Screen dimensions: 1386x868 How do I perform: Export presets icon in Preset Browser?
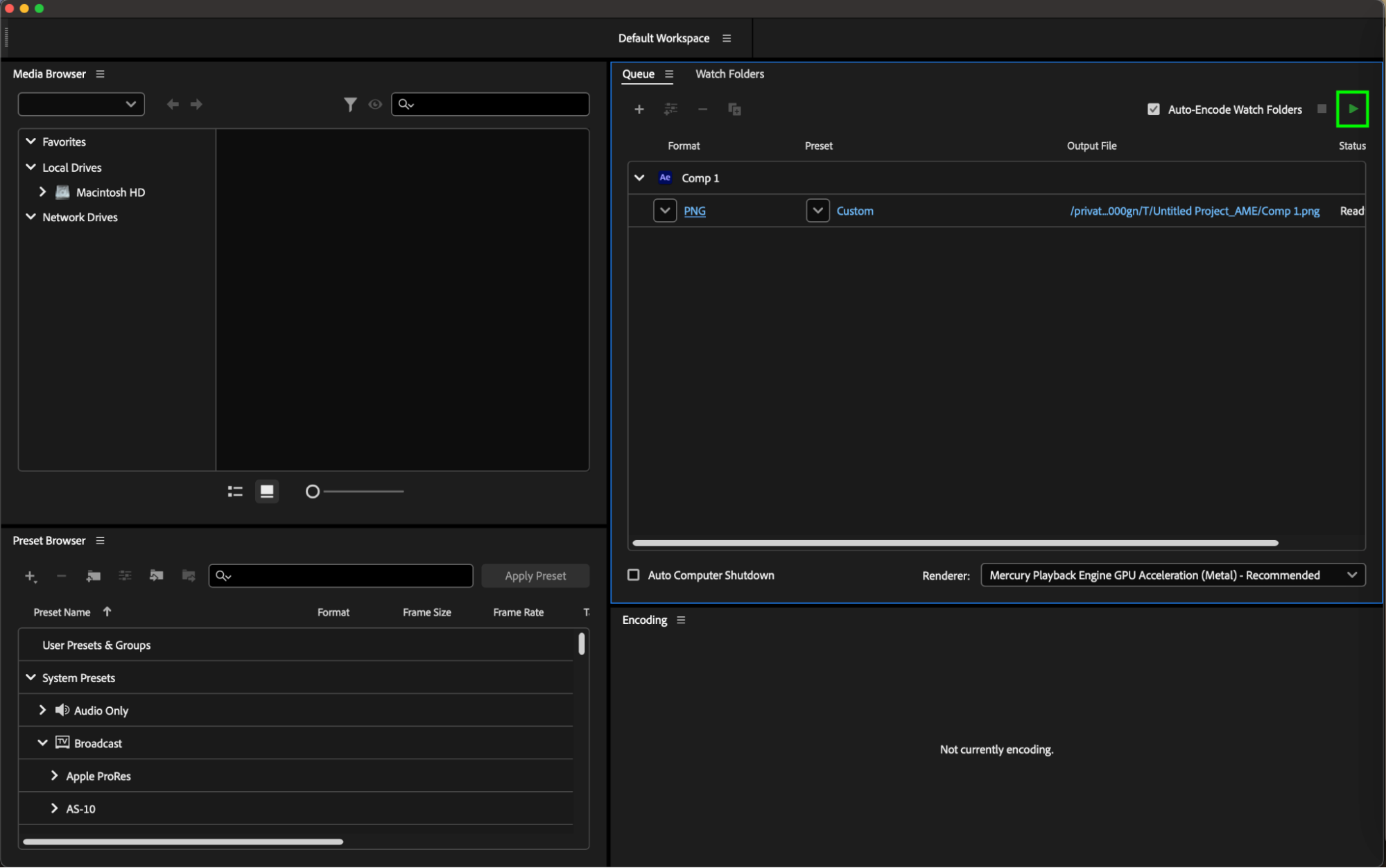click(188, 575)
